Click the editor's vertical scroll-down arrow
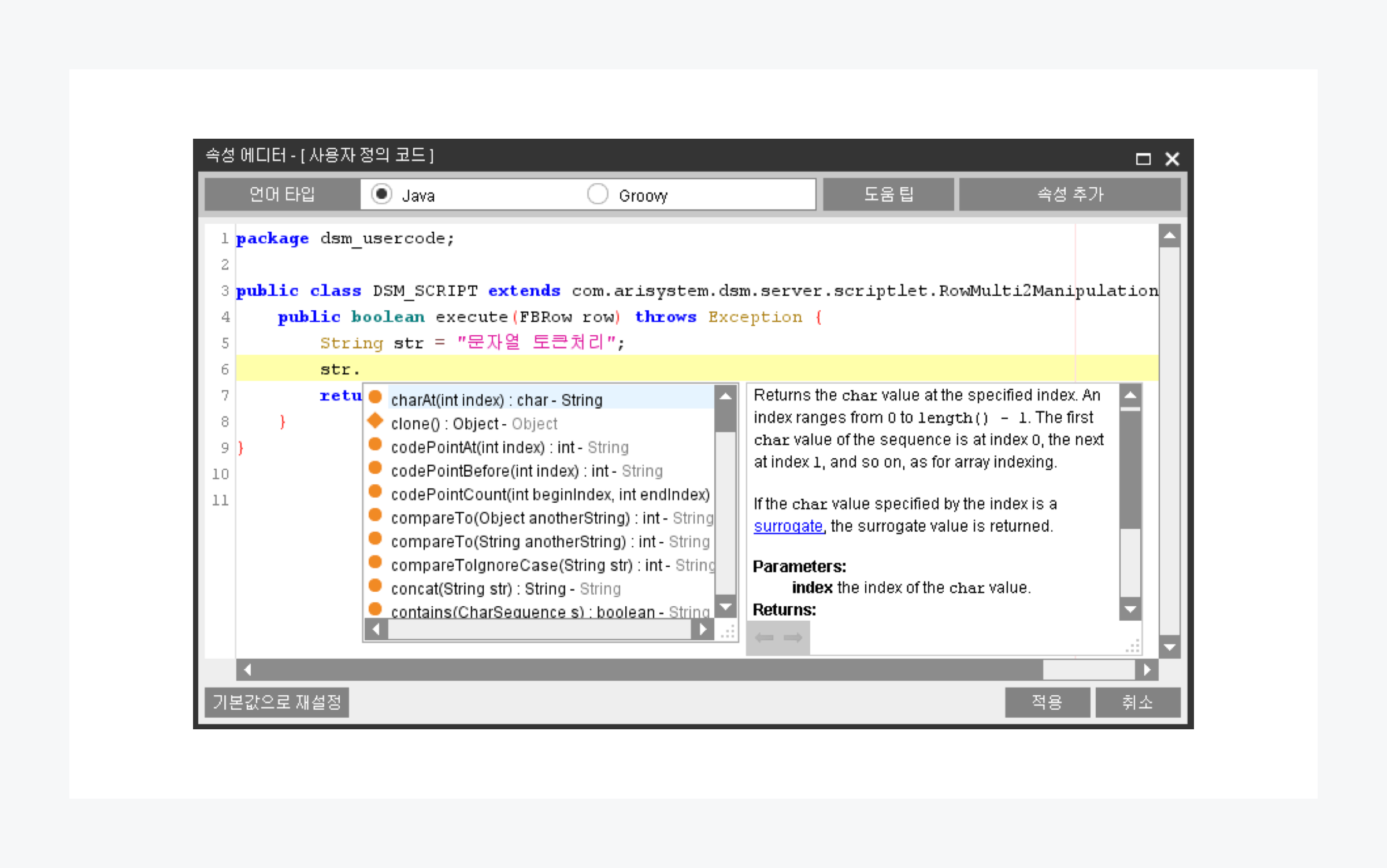 [x=1169, y=647]
